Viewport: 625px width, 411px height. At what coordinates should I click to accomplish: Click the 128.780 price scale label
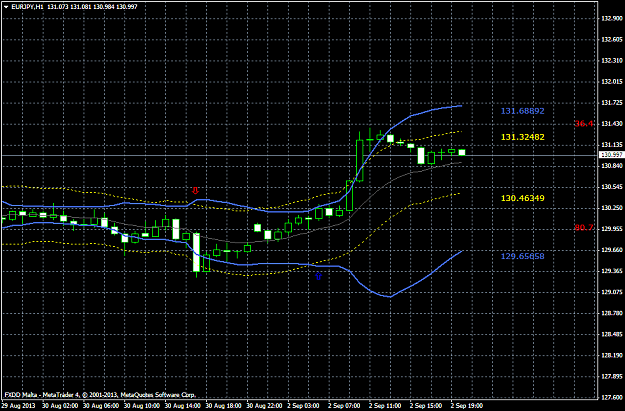612,313
